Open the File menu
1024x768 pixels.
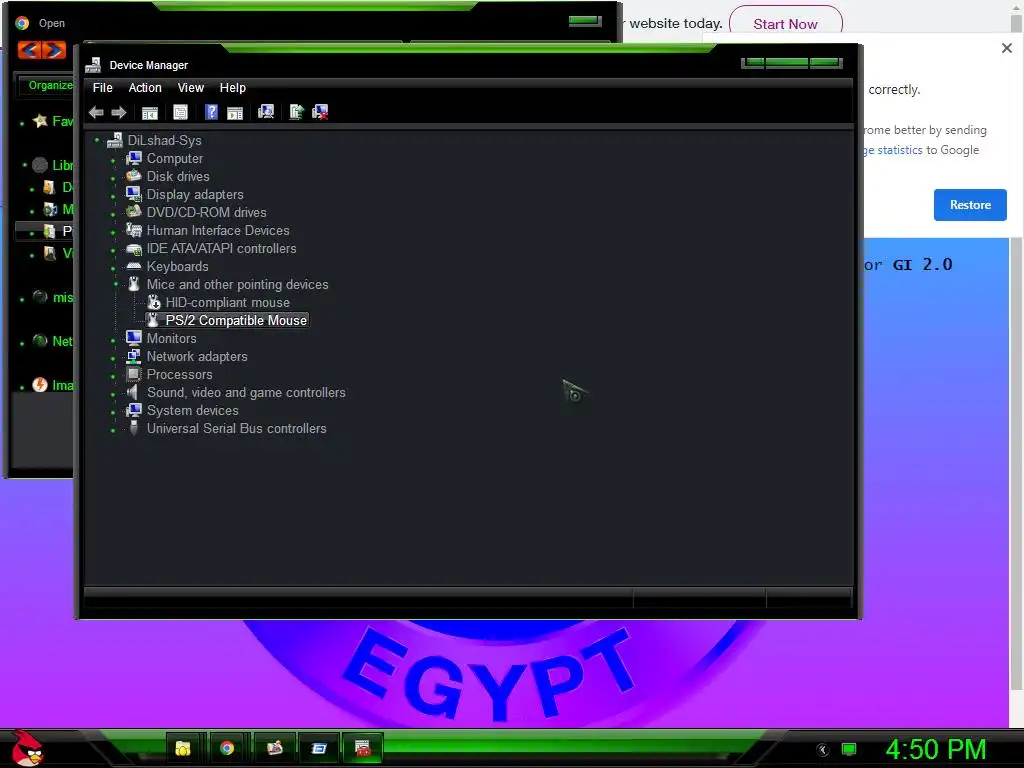coord(103,88)
